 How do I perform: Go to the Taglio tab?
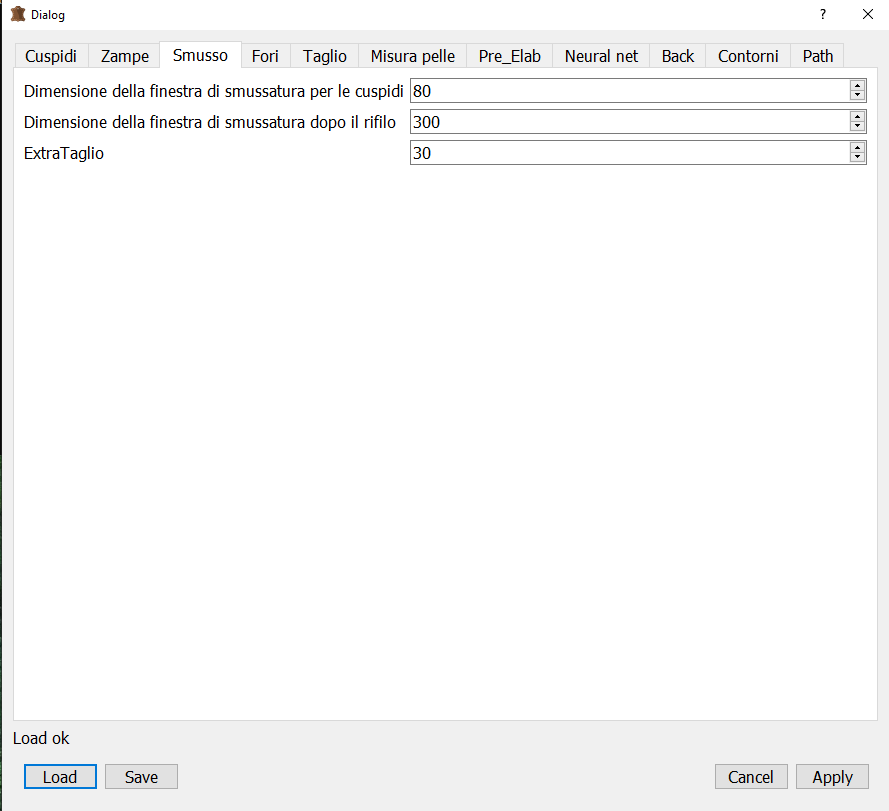[x=325, y=56]
